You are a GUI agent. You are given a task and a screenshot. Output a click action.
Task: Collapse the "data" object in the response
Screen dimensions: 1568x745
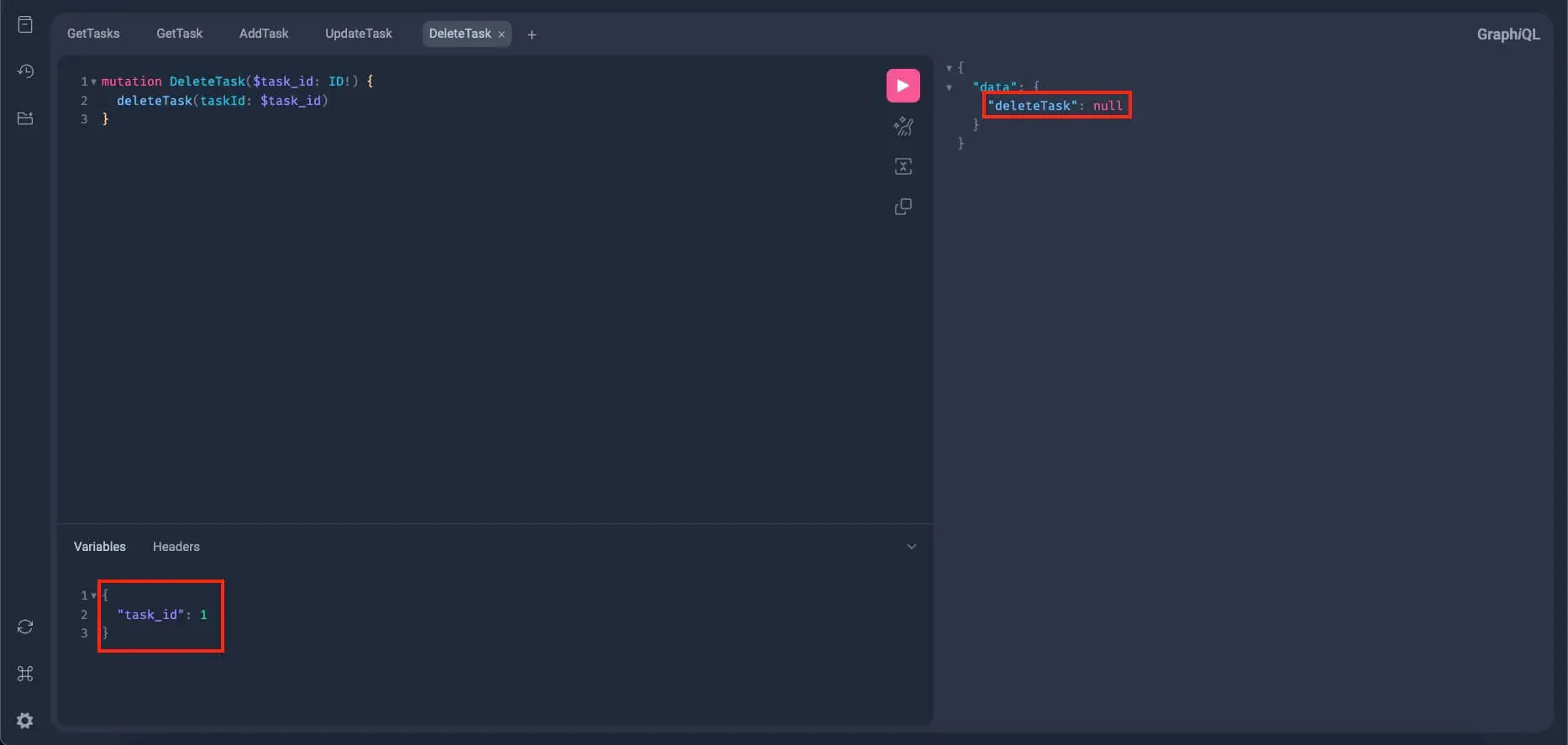pos(949,87)
